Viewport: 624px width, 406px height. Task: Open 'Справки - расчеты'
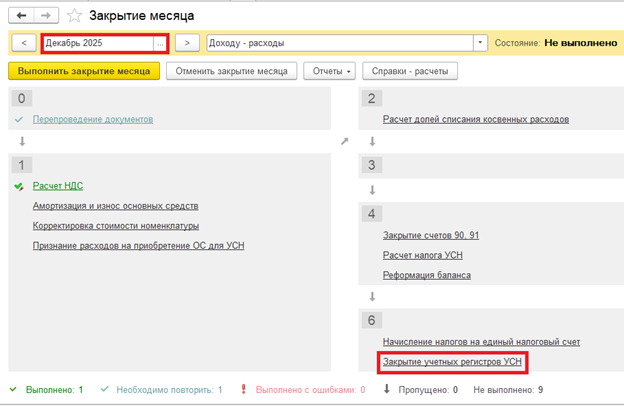pos(410,71)
